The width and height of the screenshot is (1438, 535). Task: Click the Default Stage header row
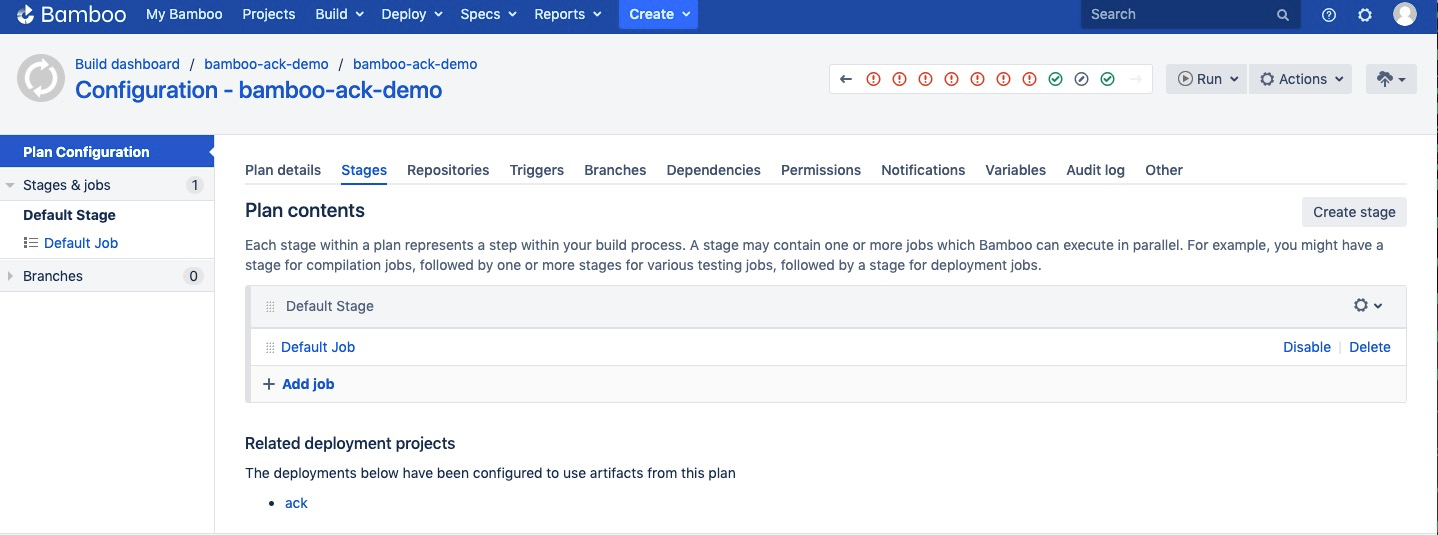pyautogui.click(x=826, y=306)
